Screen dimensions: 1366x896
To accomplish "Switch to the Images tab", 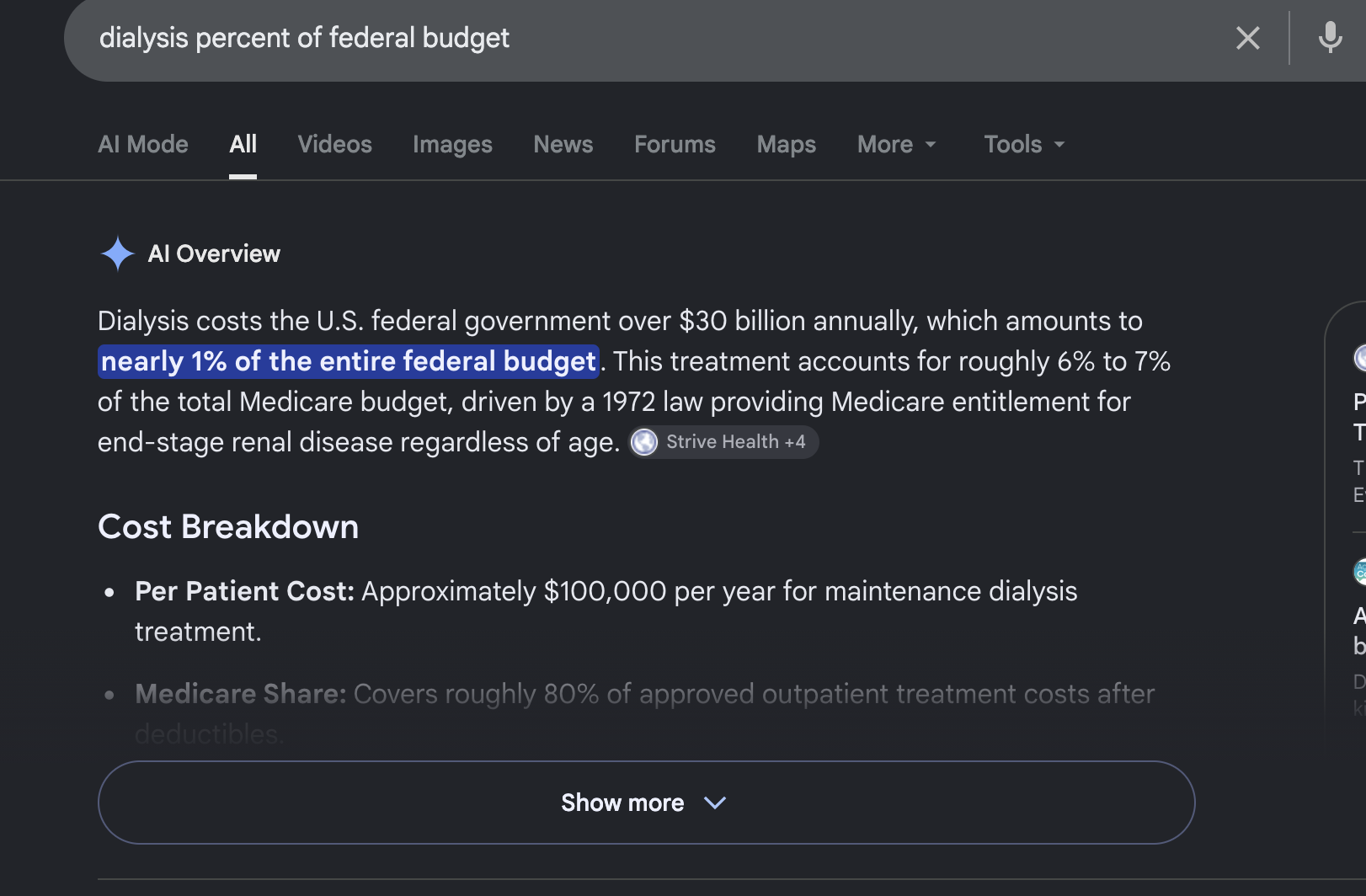I will click(x=452, y=145).
